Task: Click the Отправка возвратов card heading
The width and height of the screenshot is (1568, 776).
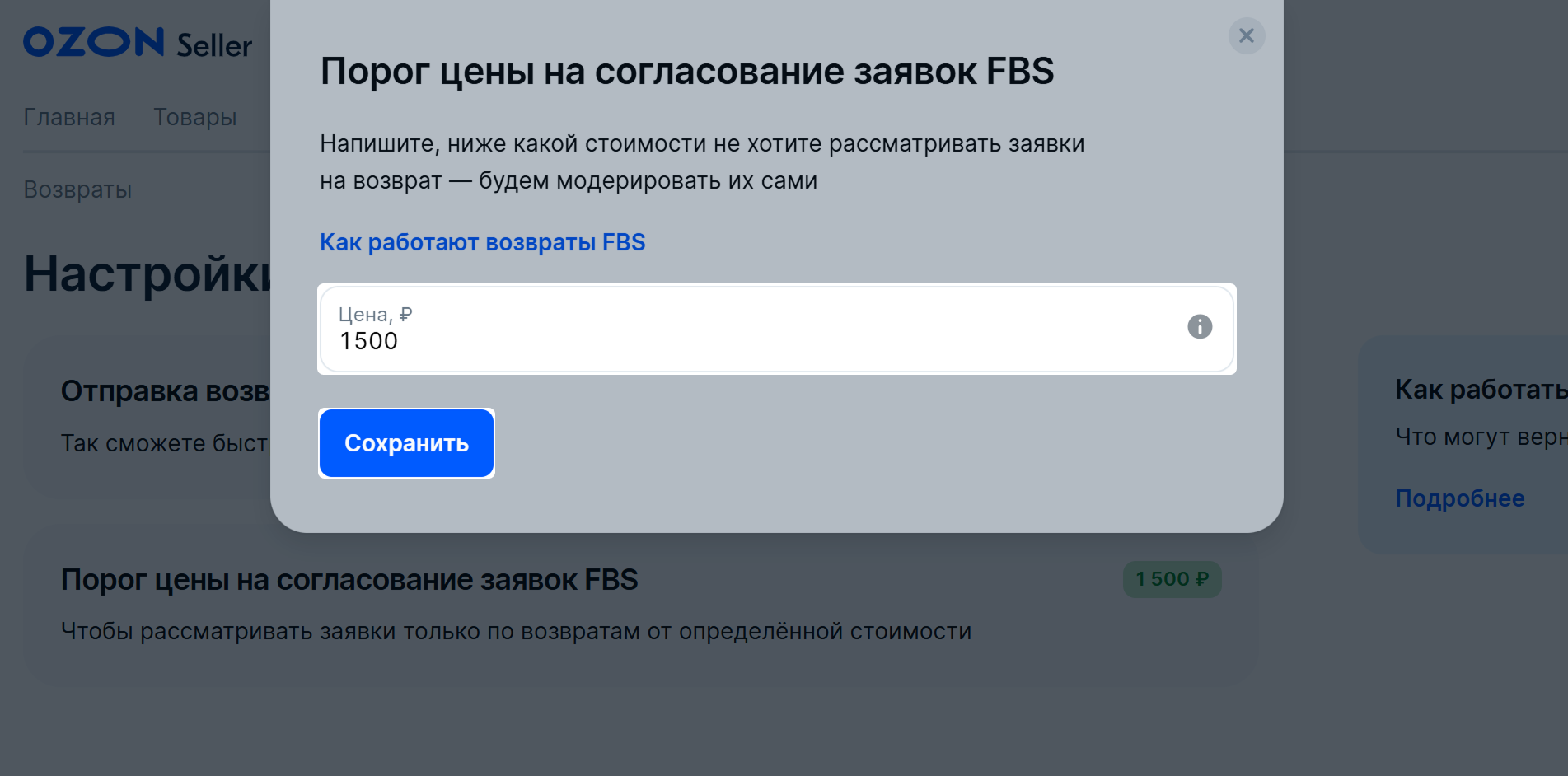Action: click(x=165, y=391)
